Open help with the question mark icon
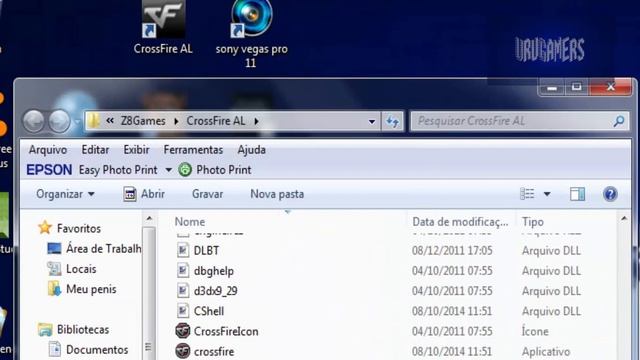The image size is (640, 360). (610, 194)
